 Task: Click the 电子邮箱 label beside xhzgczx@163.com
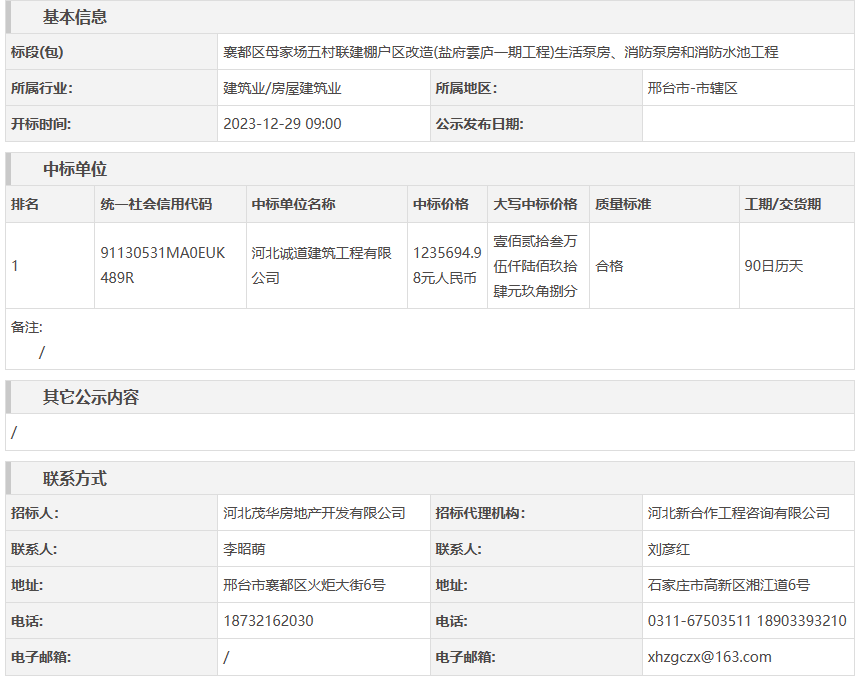point(466,657)
